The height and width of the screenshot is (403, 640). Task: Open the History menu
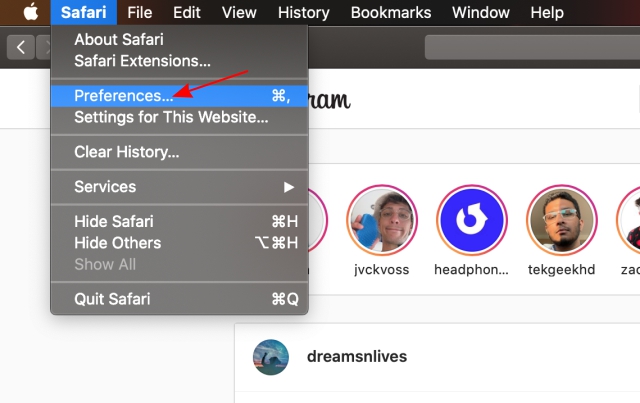pyautogui.click(x=303, y=12)
